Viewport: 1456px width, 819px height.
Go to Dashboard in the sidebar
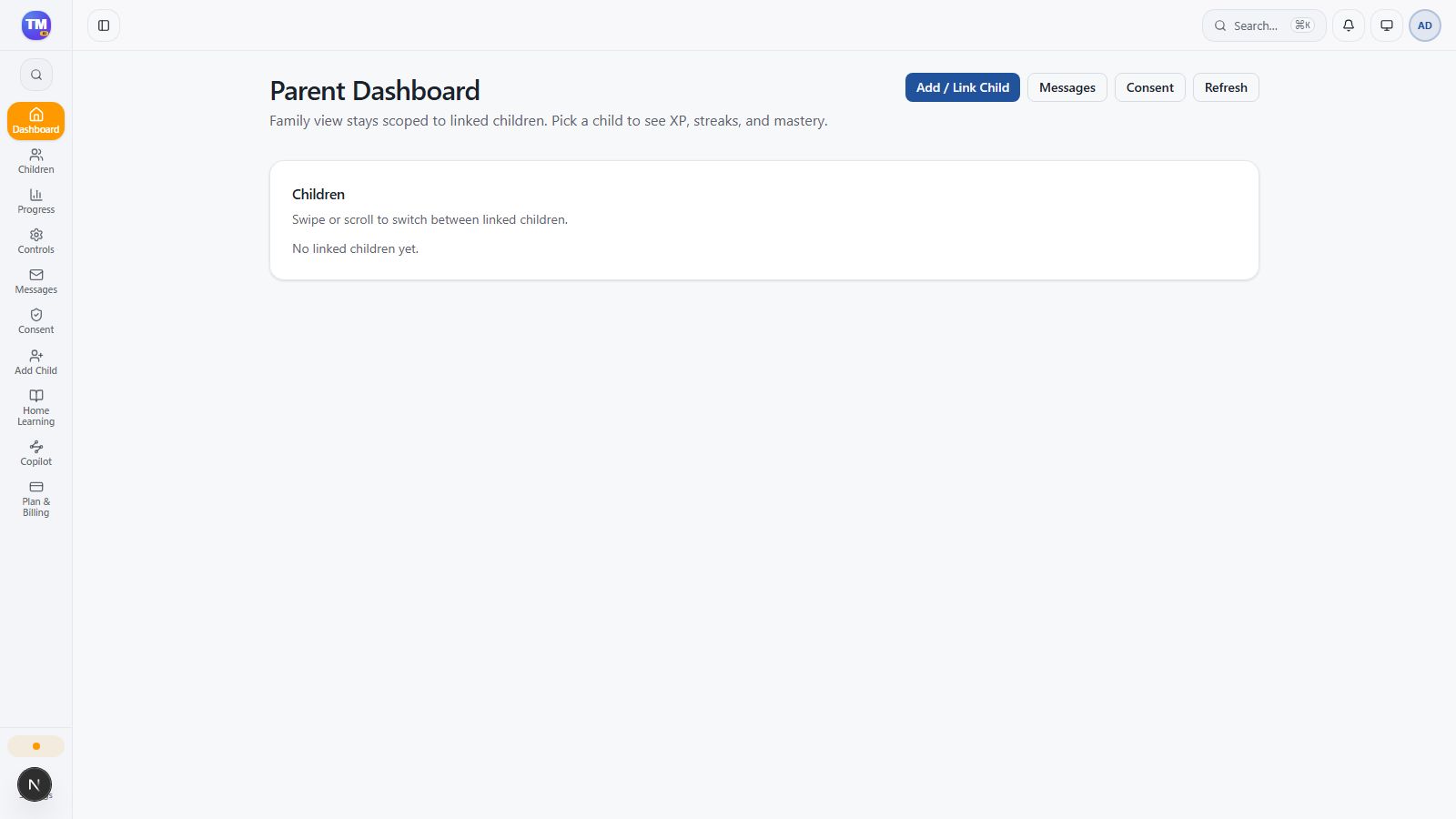tap(36, 121)
